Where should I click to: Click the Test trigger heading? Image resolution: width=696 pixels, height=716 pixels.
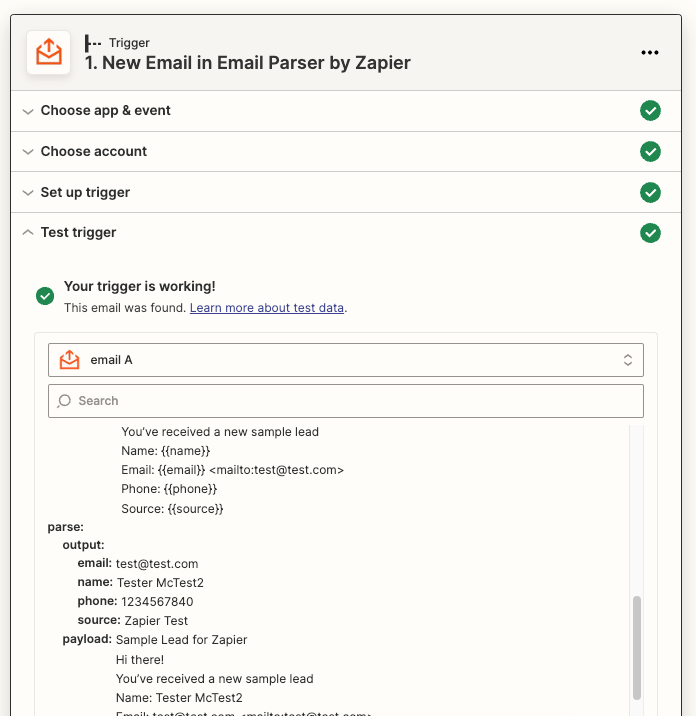point(79,232)
